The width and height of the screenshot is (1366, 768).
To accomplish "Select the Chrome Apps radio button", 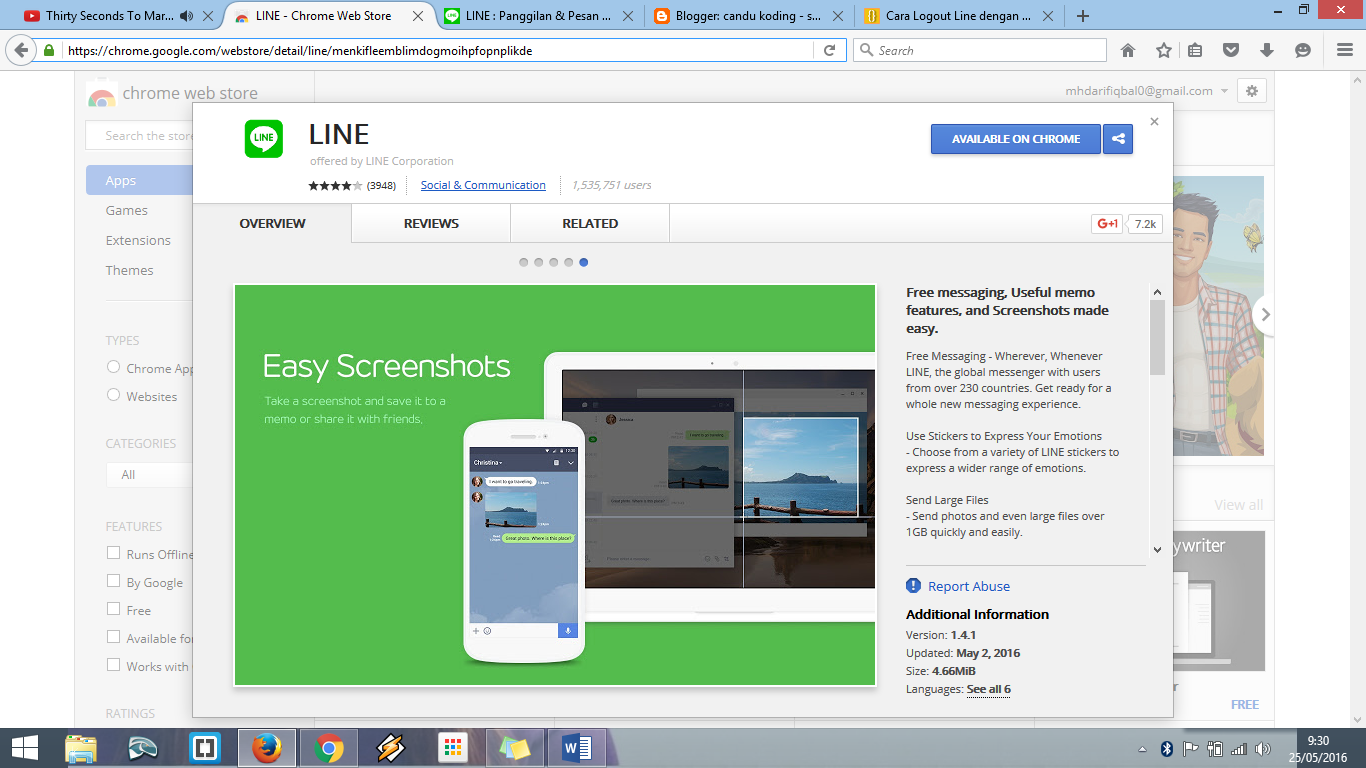I will tap(113, 367).
